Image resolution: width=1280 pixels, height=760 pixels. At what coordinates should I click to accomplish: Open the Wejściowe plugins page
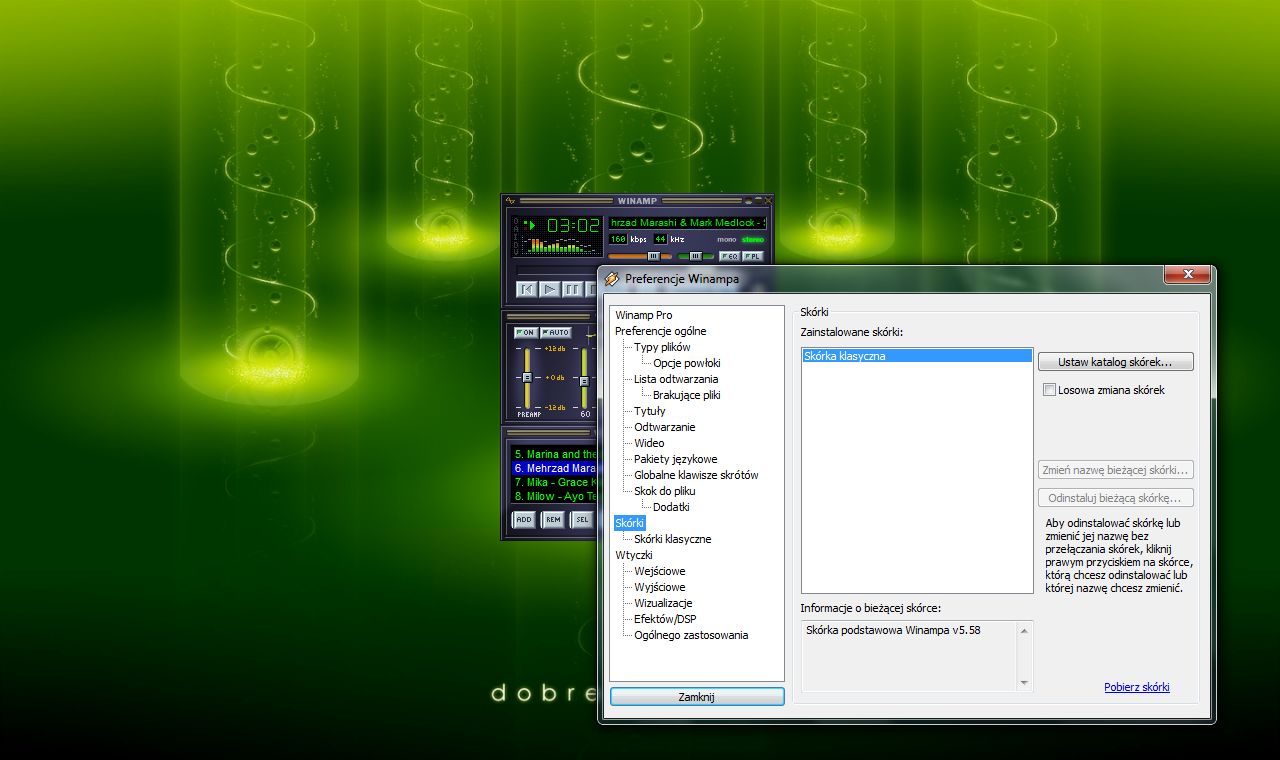(x=660, y=571)
